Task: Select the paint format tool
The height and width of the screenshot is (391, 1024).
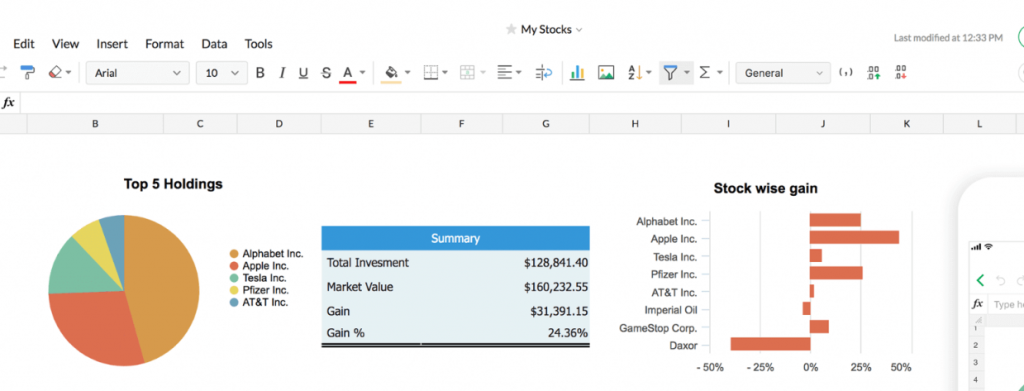Action: coord(27,72)
